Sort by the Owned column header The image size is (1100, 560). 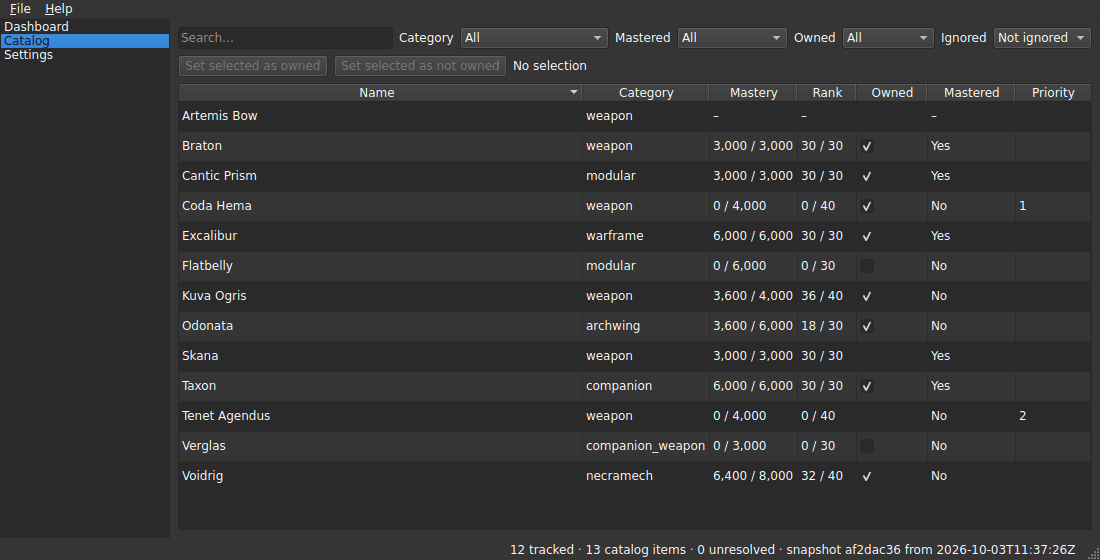tap(892, 93)
